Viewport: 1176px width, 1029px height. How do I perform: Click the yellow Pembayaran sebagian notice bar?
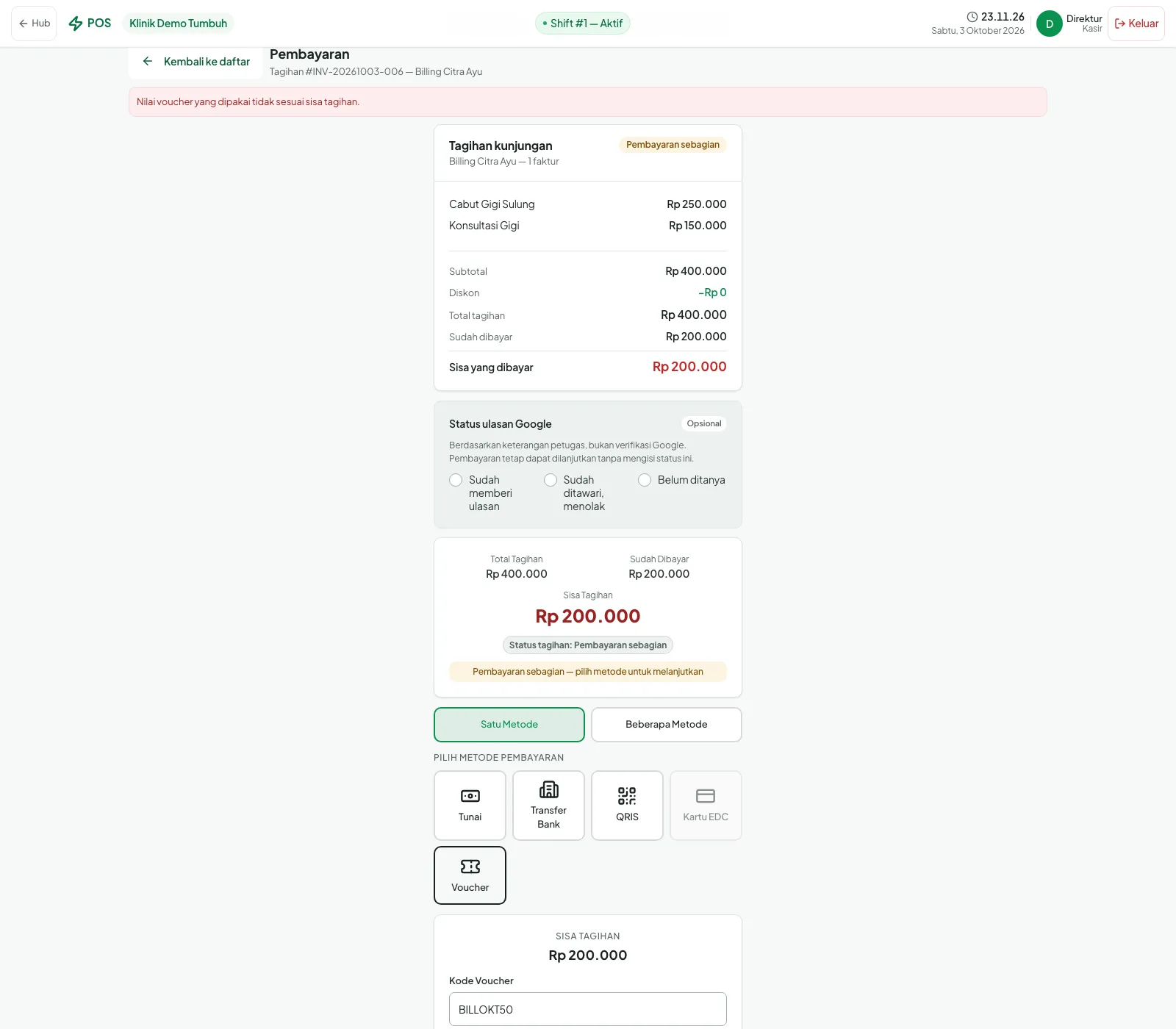588,672
